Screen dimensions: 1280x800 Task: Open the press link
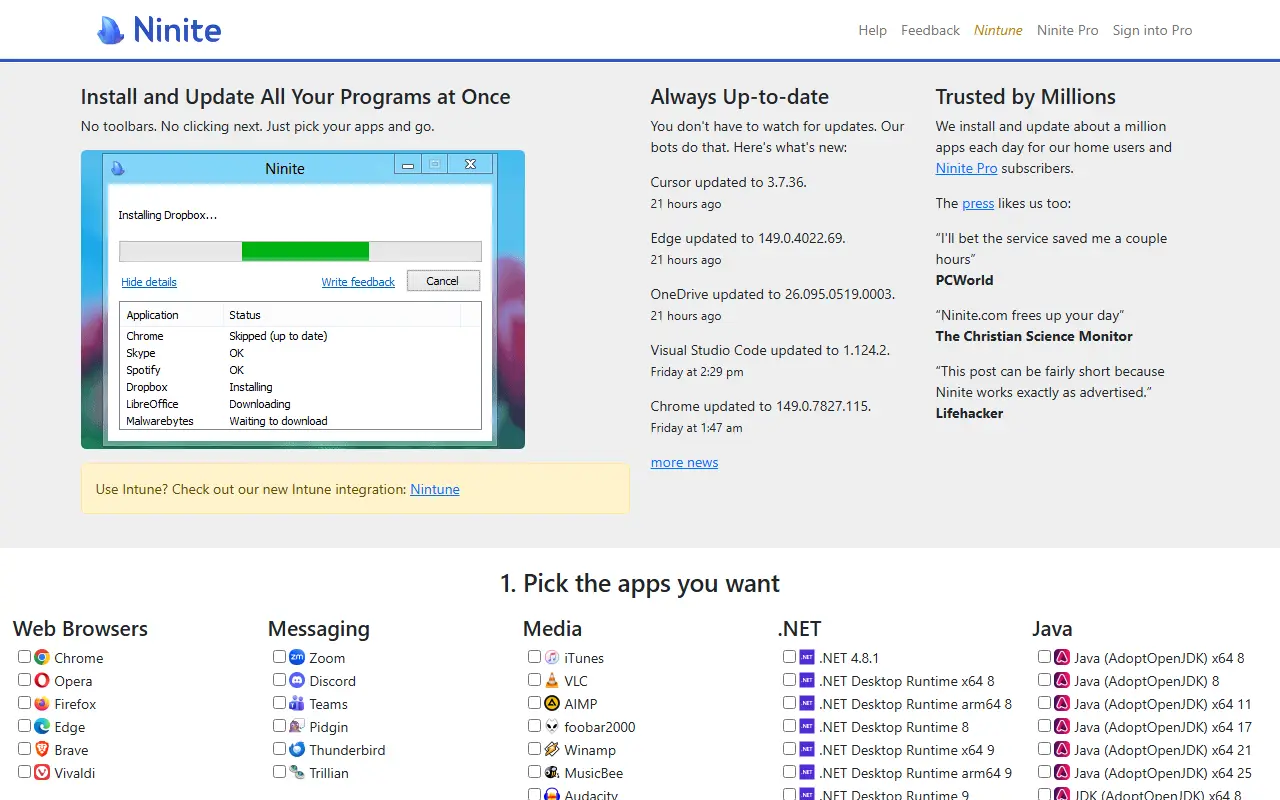[978, 203]
